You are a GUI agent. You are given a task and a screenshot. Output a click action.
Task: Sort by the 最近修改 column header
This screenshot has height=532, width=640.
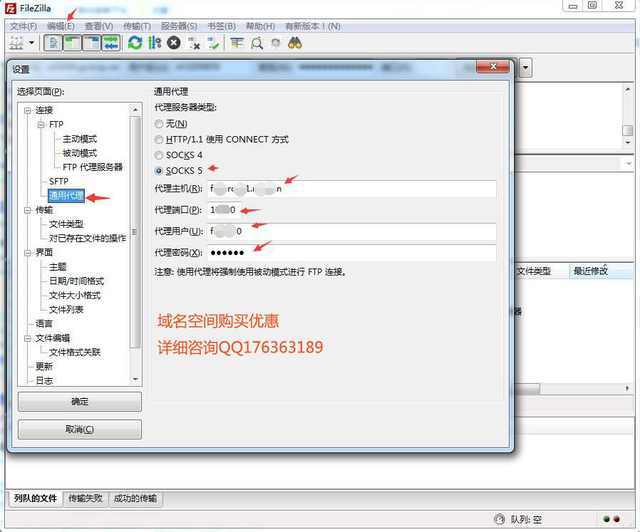[x=601, y=271]
